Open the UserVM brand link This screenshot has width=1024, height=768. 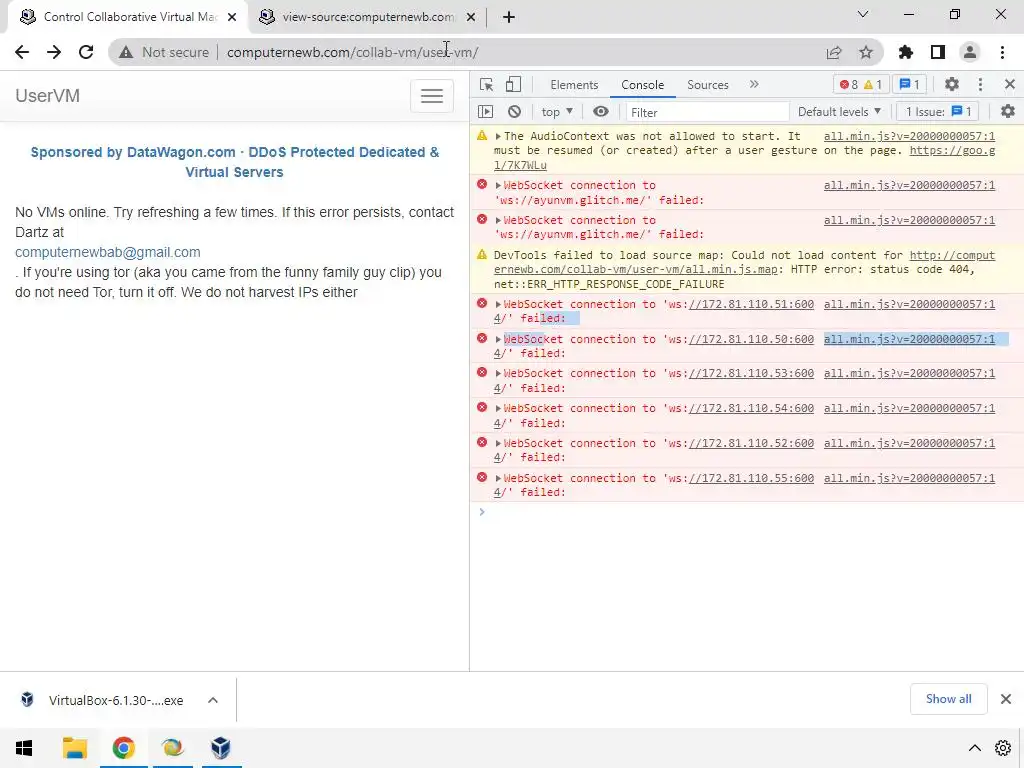(x=48, y=96)
